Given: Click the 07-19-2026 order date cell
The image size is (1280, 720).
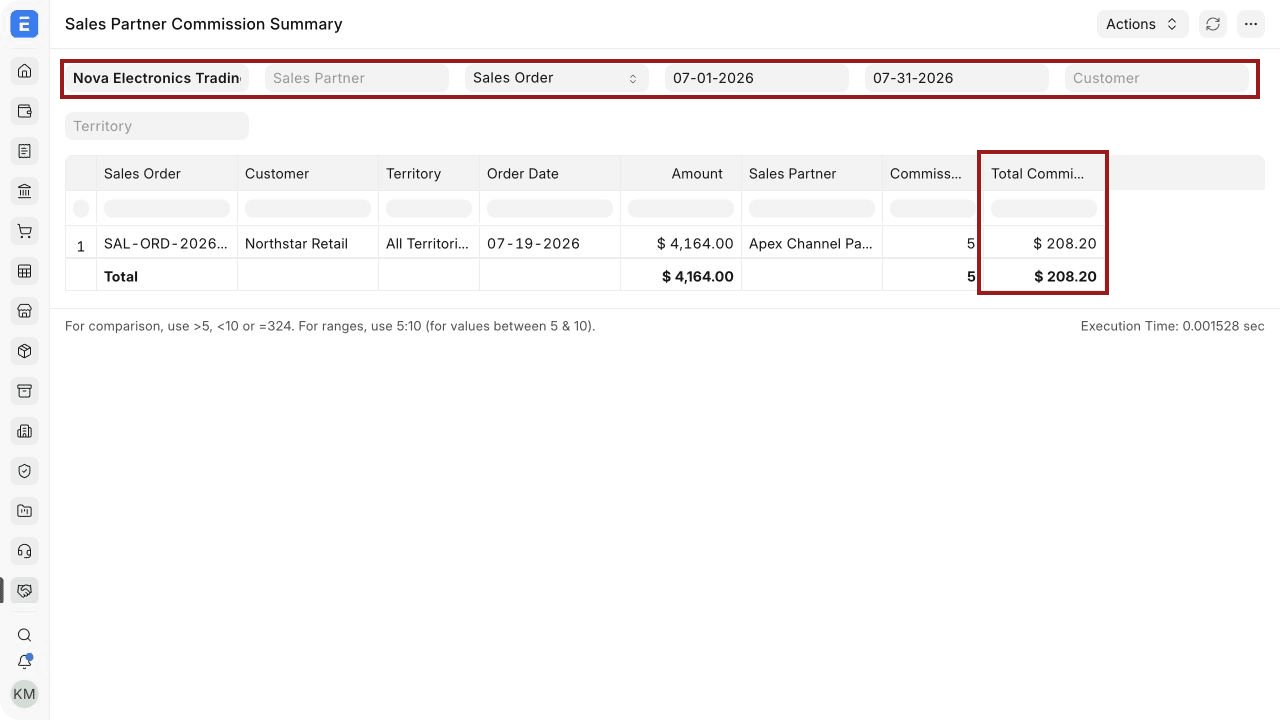Looking at the screenshot, I should 550,243.
